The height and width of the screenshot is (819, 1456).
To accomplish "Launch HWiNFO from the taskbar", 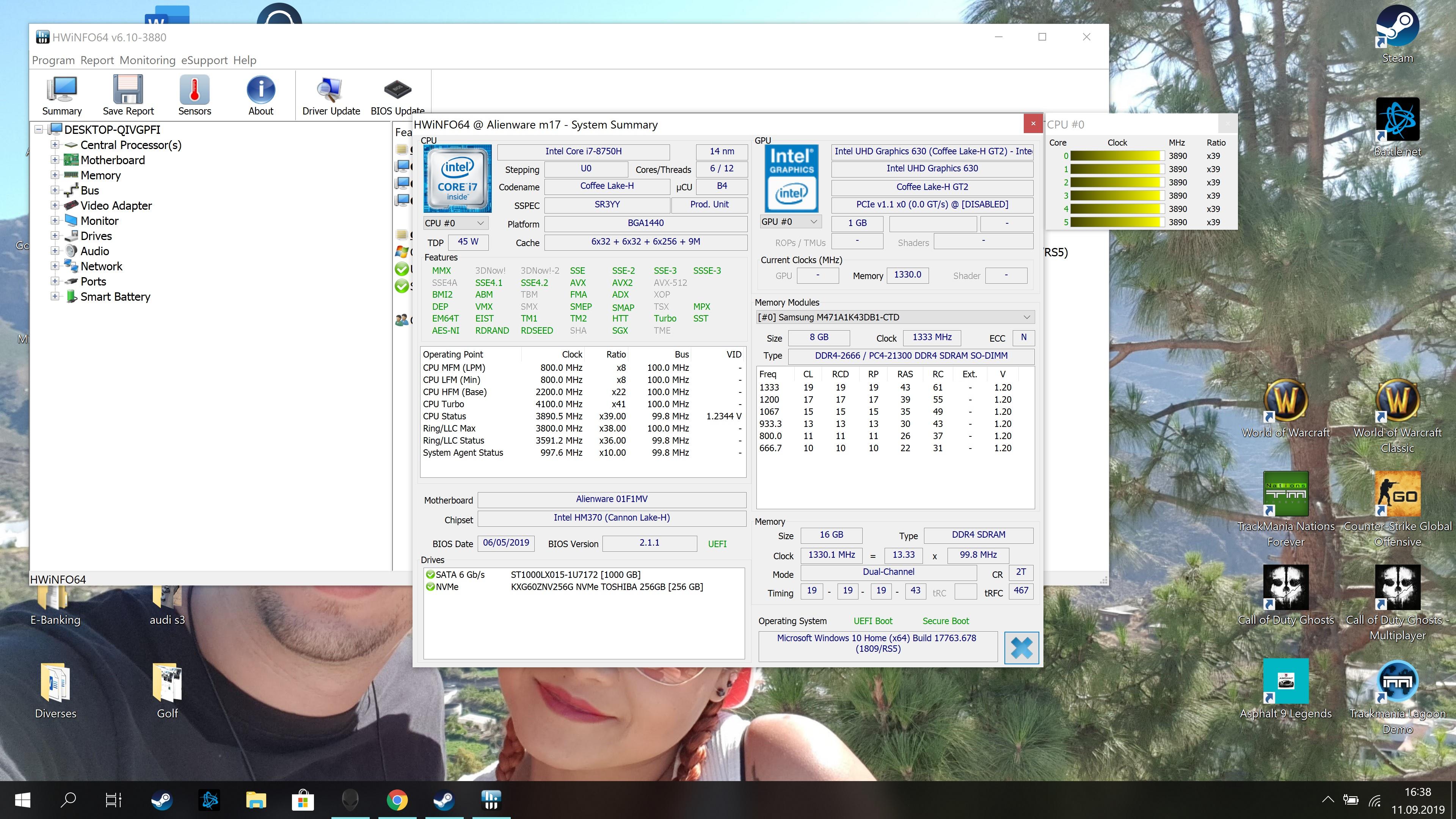I will (491, 800).
